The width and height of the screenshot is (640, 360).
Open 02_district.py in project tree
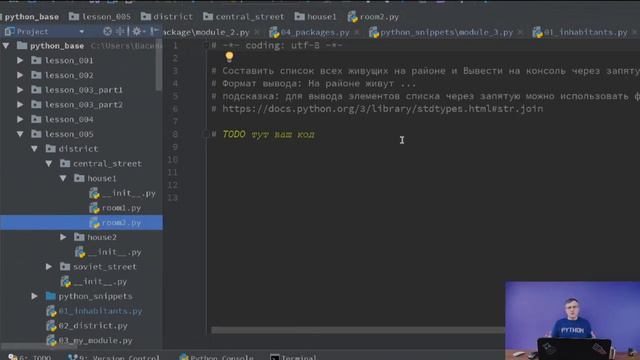(87, 325)
